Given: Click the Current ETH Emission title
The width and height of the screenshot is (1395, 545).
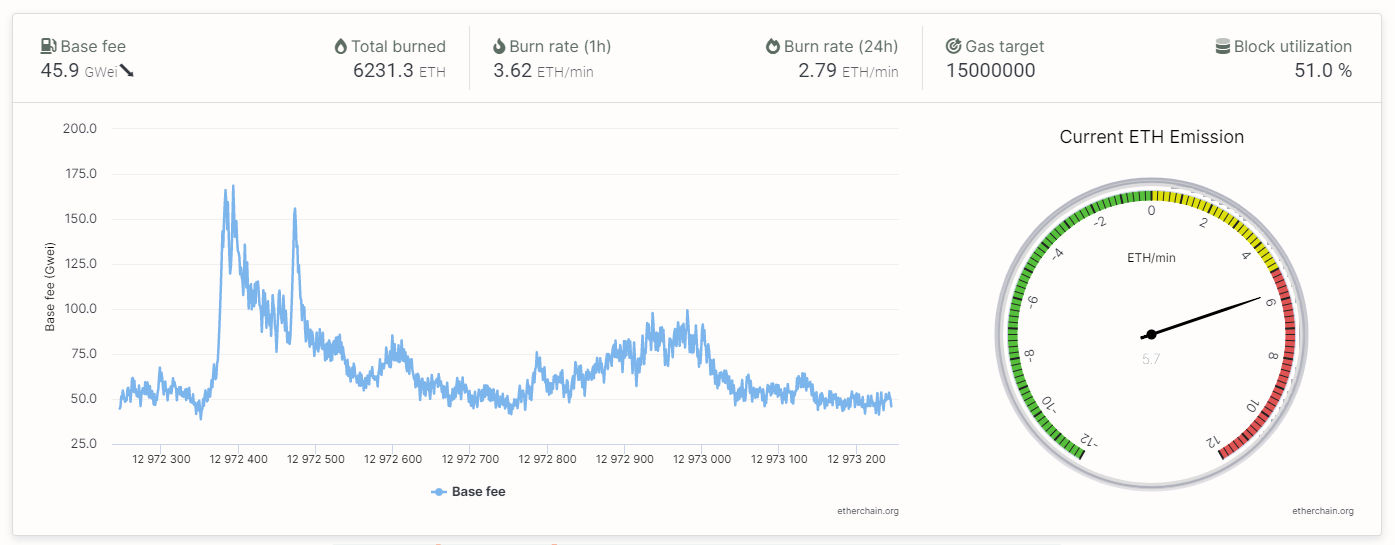Looking at the screenshot, I should click(x=1152, y=137).
